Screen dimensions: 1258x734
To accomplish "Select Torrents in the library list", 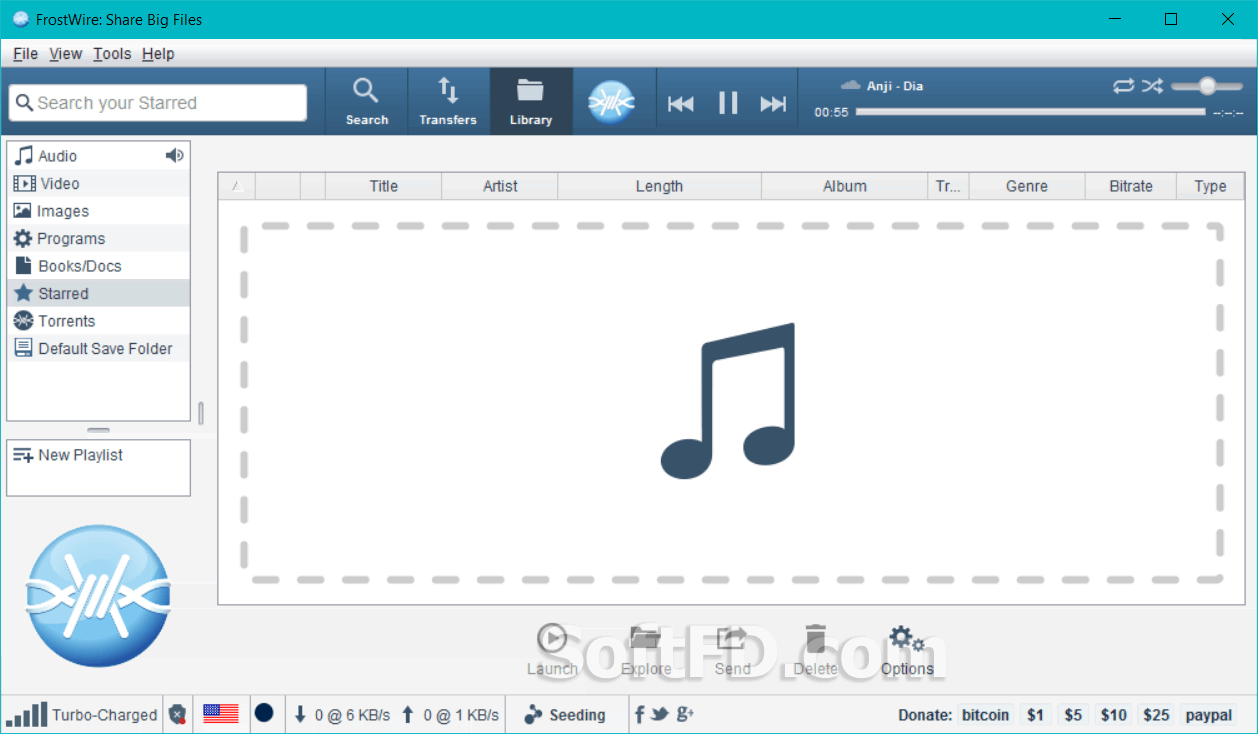I will click(98, 321).
